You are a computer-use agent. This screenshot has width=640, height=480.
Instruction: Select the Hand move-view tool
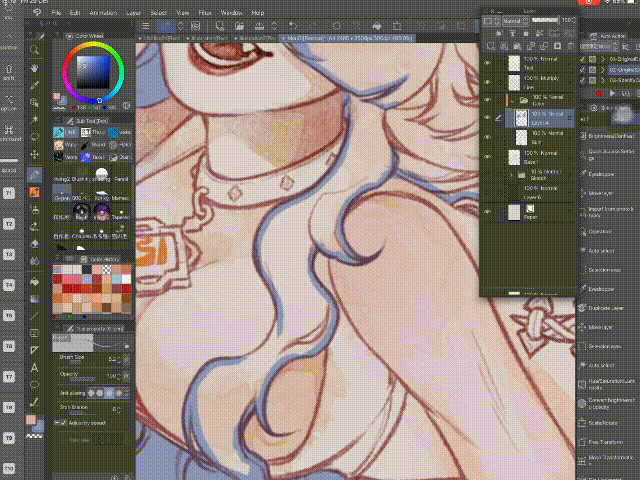34,68
